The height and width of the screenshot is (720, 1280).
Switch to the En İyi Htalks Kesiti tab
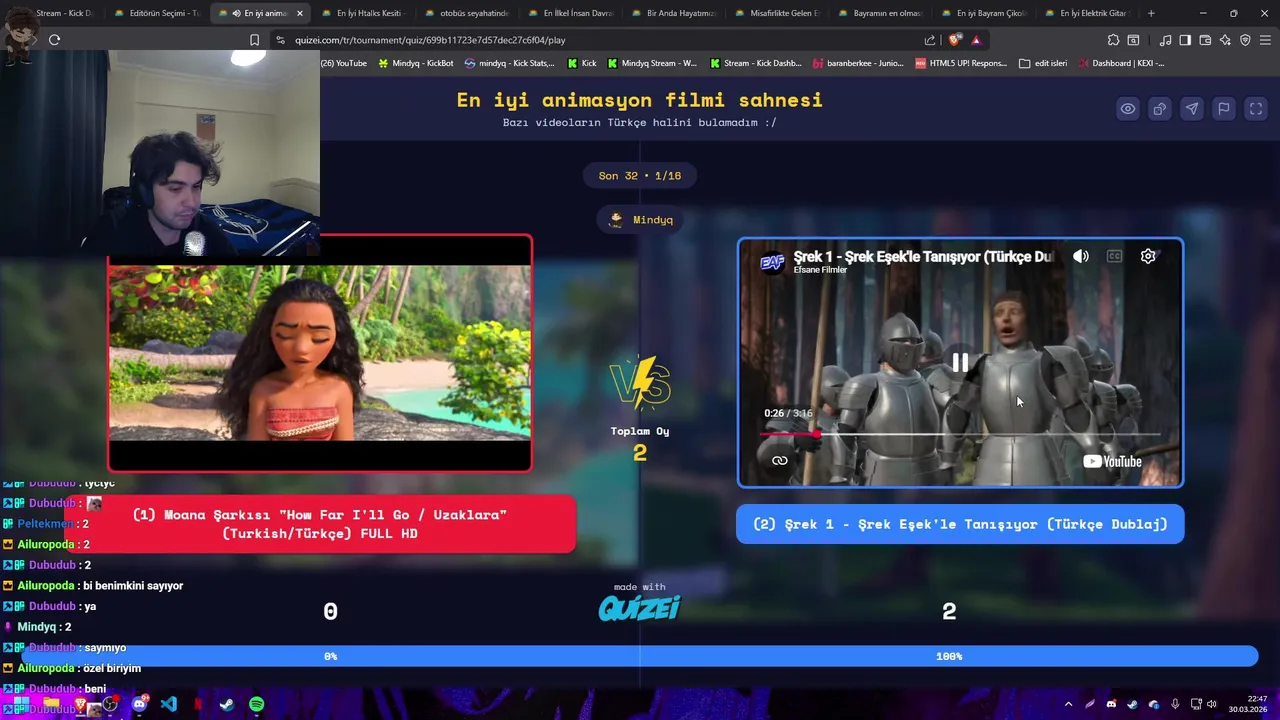click(x=362, y=13)
